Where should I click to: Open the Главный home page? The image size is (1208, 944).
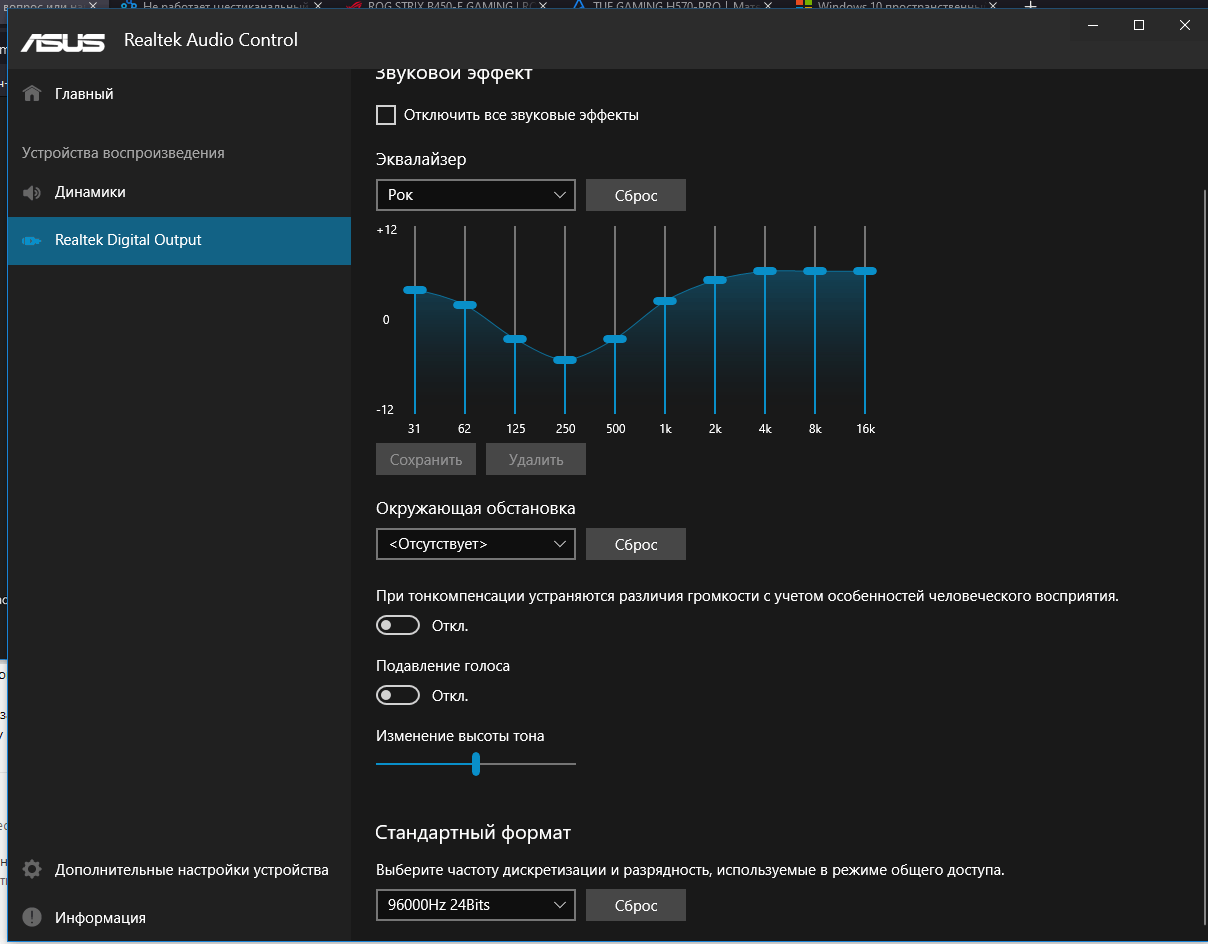[179, 94]
